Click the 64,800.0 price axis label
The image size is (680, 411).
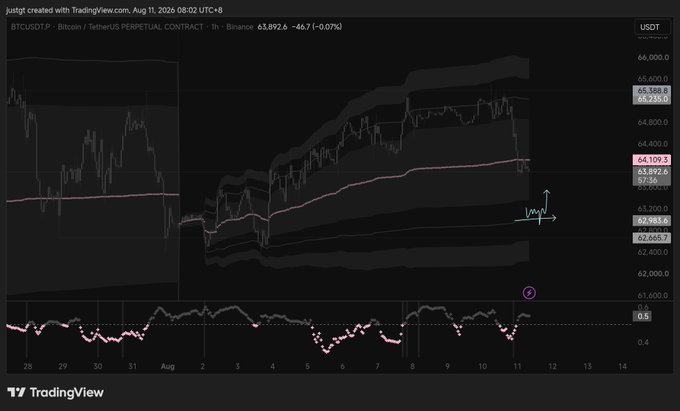(x=653, y=122)
